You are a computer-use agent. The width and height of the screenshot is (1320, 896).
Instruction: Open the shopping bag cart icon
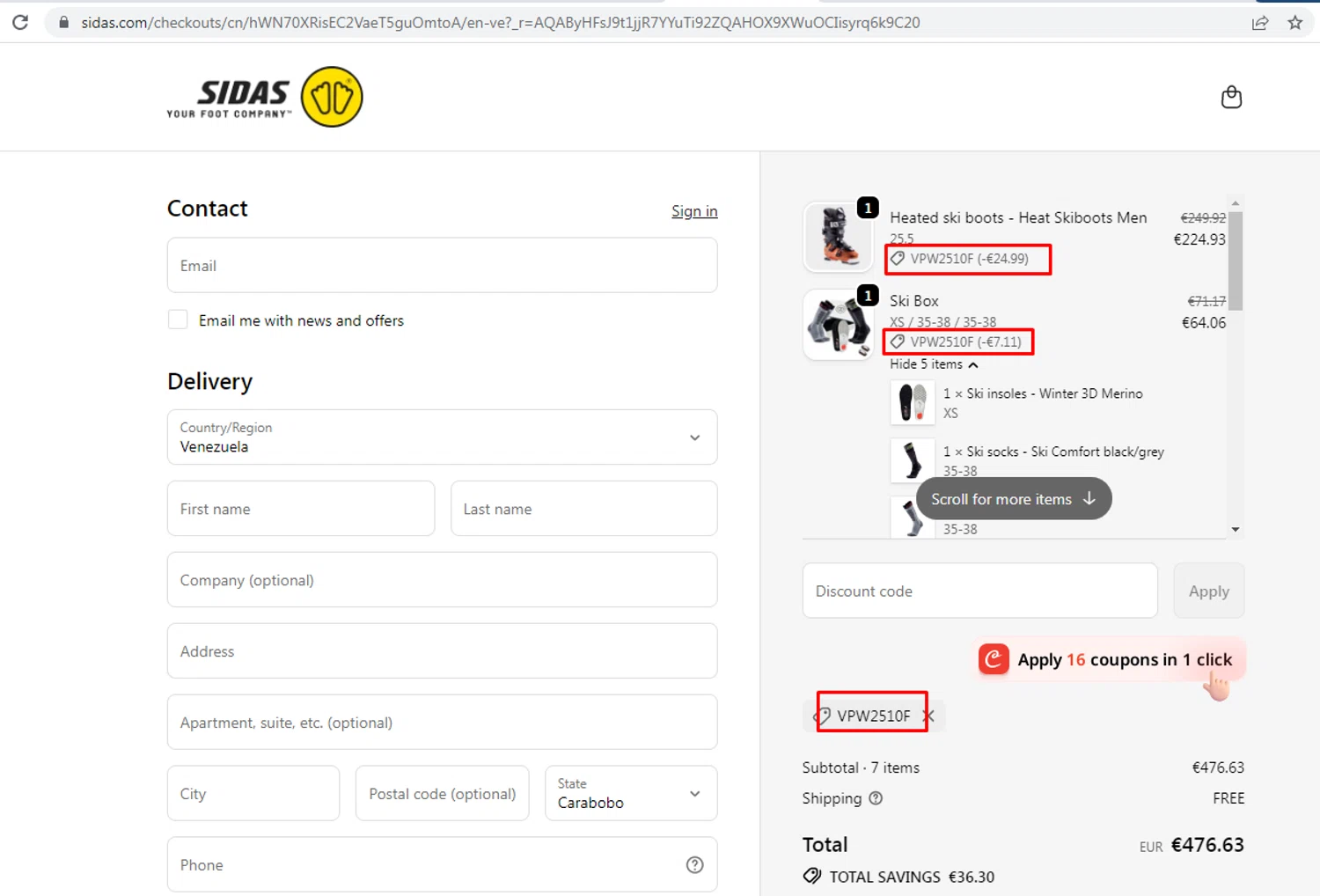1231,97
